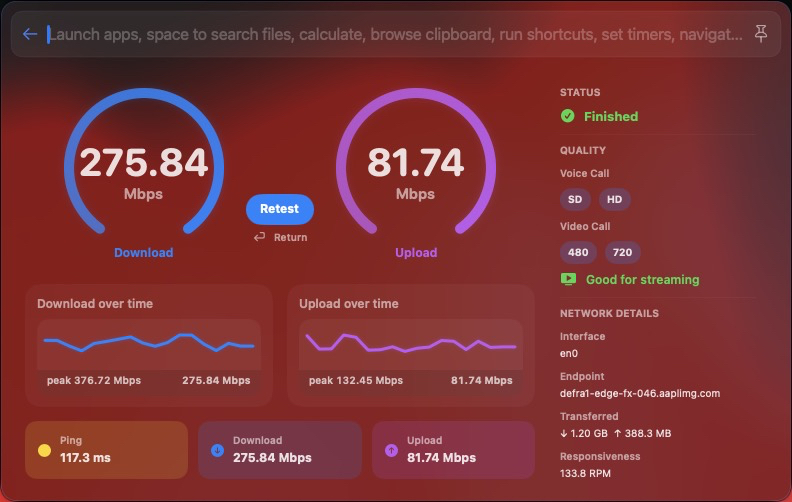Image resolution: width=792 pixels, height=502 pixels.
Task: Click the 81.74 Mbps upload card value
Action: [x=441, y=458]
